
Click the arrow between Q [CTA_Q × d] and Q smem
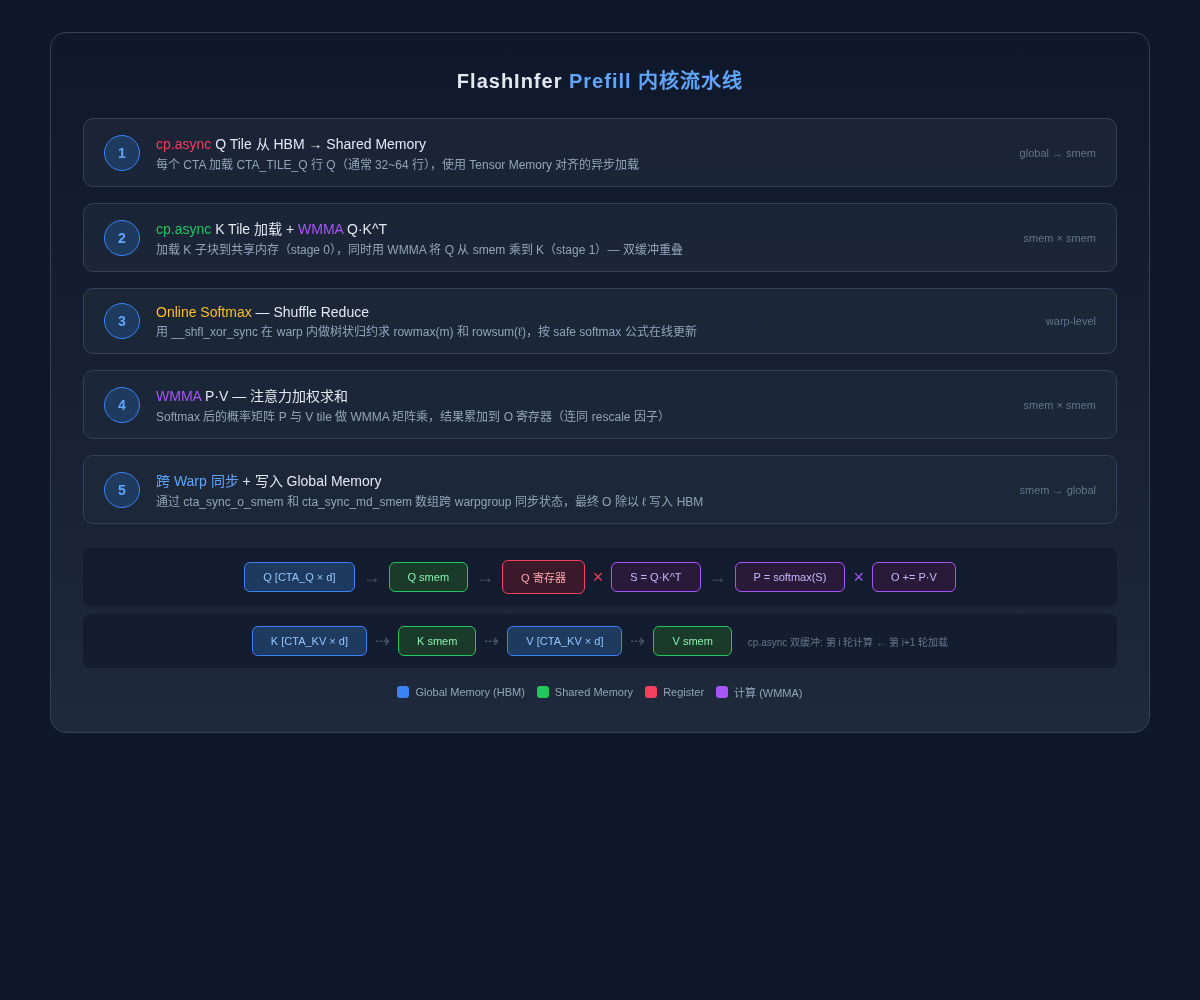(x=372, y=580)
